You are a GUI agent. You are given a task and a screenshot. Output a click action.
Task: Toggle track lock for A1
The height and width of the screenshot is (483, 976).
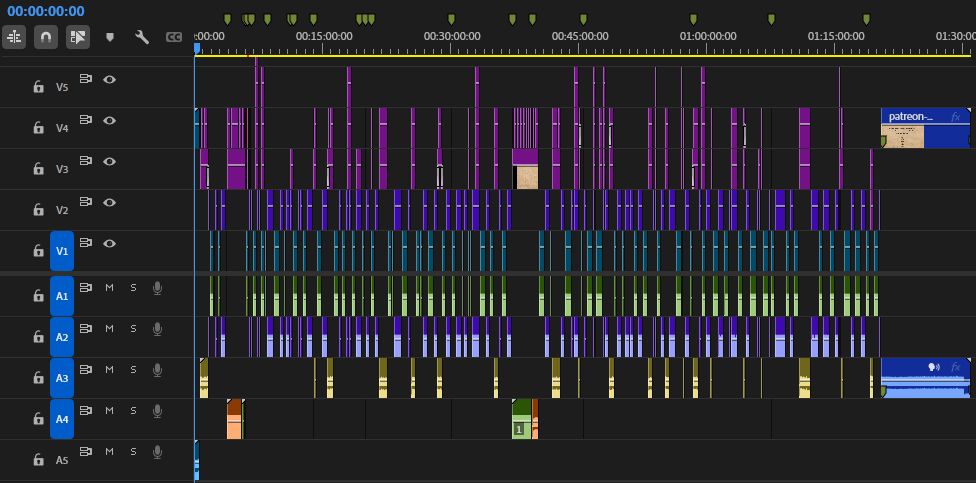(38, 295)
